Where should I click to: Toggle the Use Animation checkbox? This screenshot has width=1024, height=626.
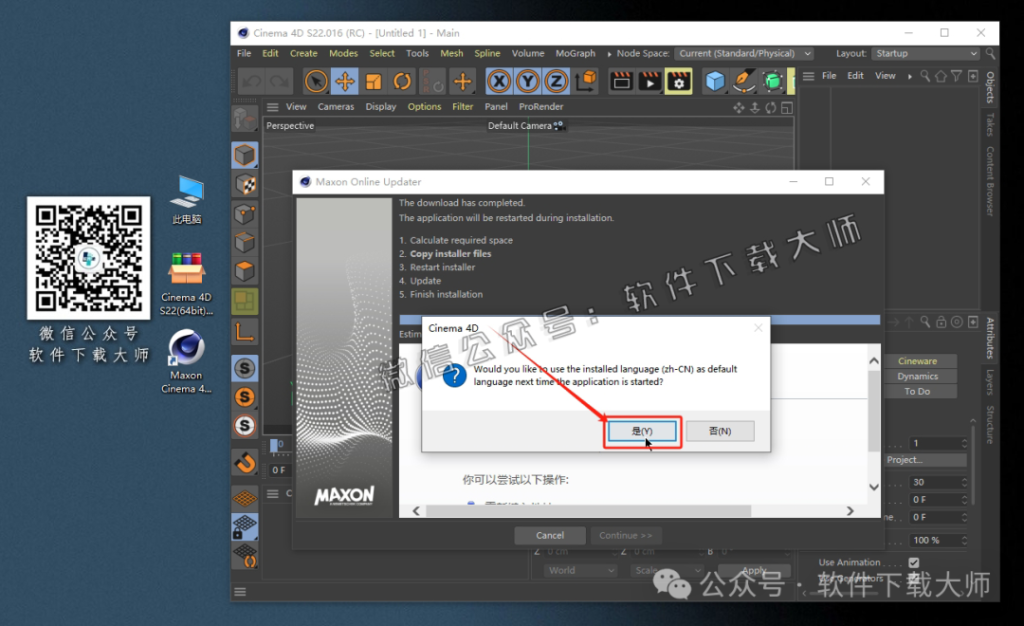tap(914, 562)
